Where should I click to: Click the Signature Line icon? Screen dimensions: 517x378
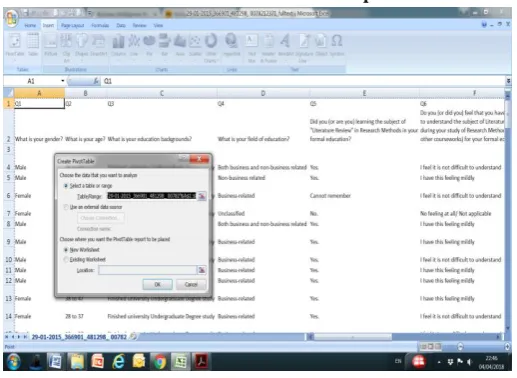(304, 48)
